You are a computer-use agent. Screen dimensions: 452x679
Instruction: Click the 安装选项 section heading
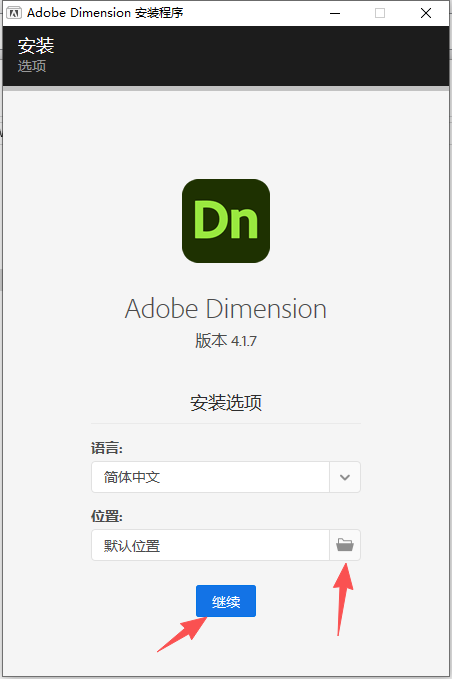click(226, 403)
